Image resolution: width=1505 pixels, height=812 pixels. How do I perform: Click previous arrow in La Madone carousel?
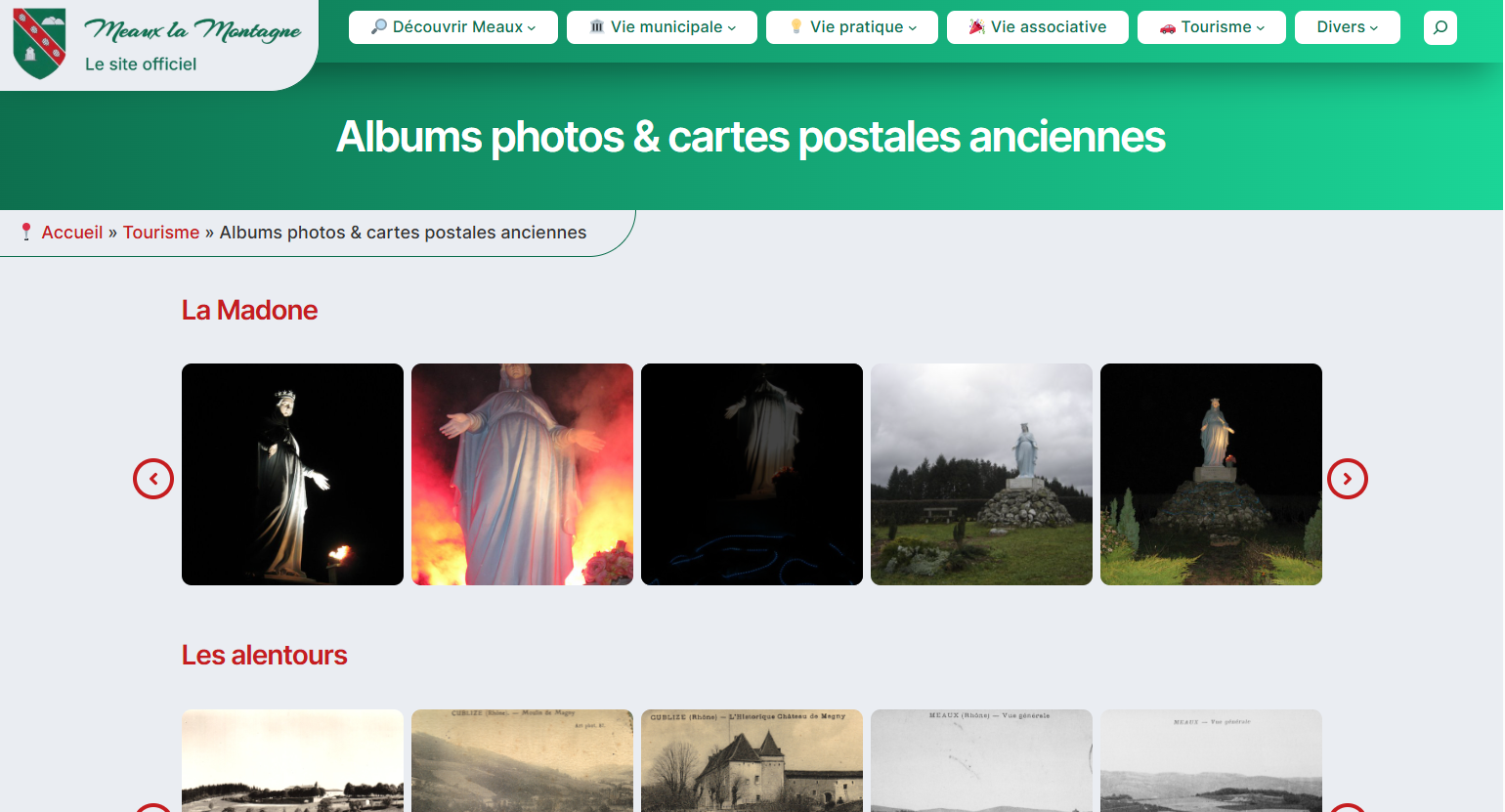click(153, 479)
